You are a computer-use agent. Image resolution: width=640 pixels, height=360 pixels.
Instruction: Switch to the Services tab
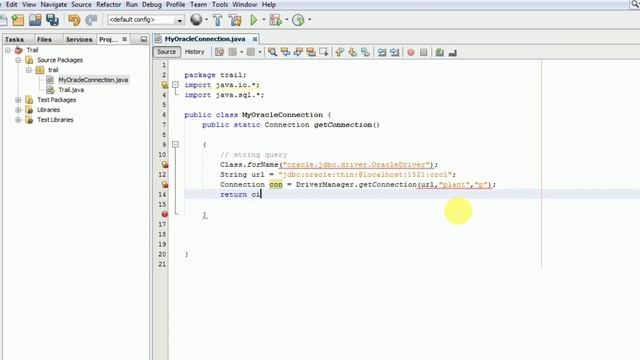(x=79, y=39)
